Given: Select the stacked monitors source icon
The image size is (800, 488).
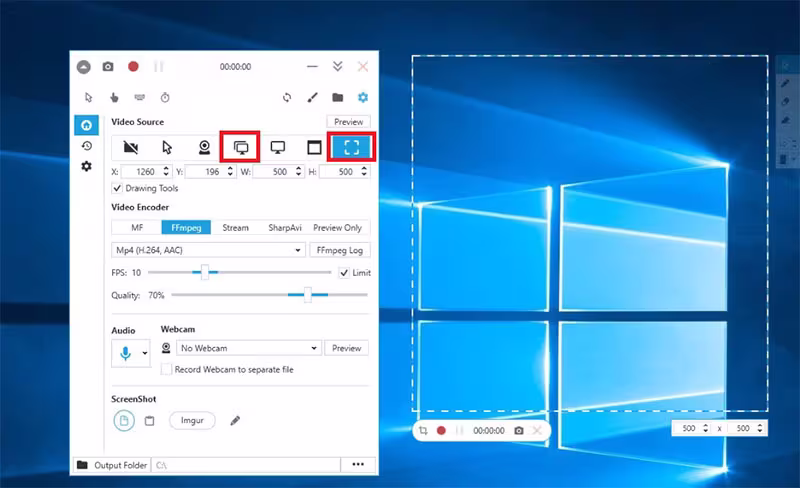Looking at the screenshot, I should tap(240, 148).
